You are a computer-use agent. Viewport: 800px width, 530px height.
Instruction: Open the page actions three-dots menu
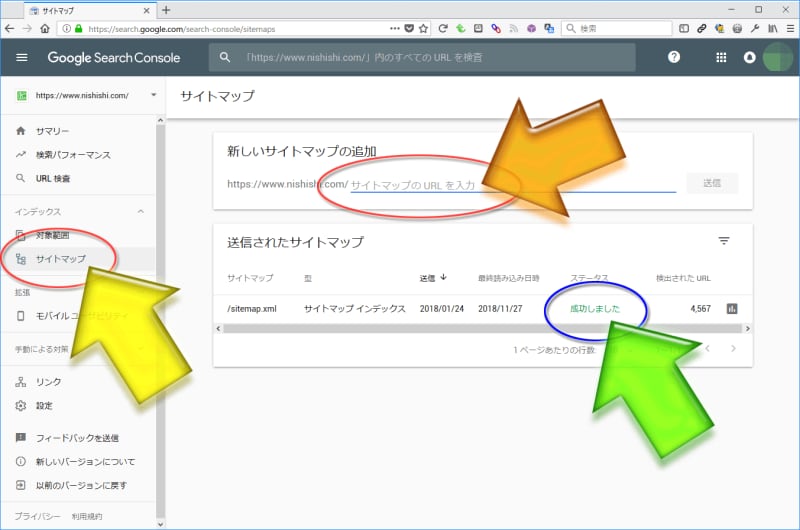click(x=394, y=29)
